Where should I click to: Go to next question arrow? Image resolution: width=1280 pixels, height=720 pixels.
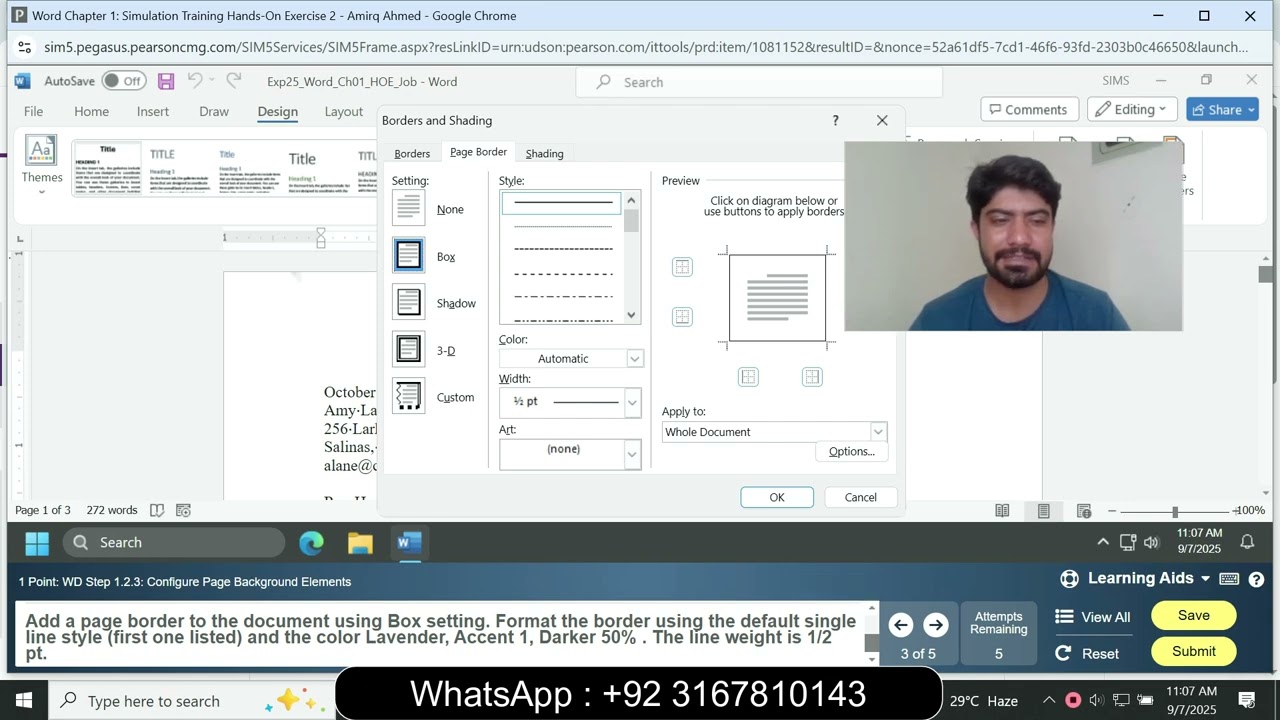936,625
